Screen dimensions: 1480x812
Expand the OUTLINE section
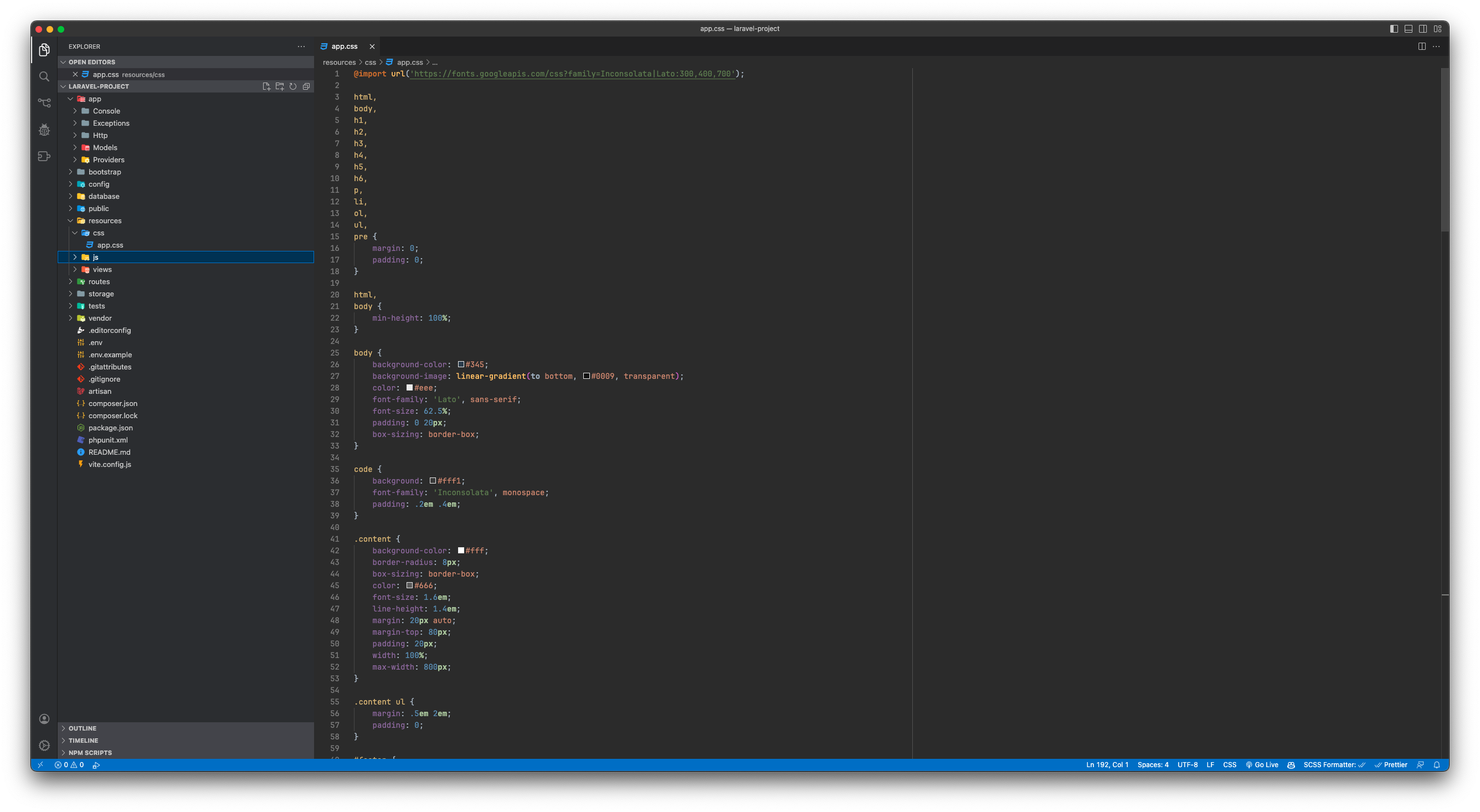point(82,728)
